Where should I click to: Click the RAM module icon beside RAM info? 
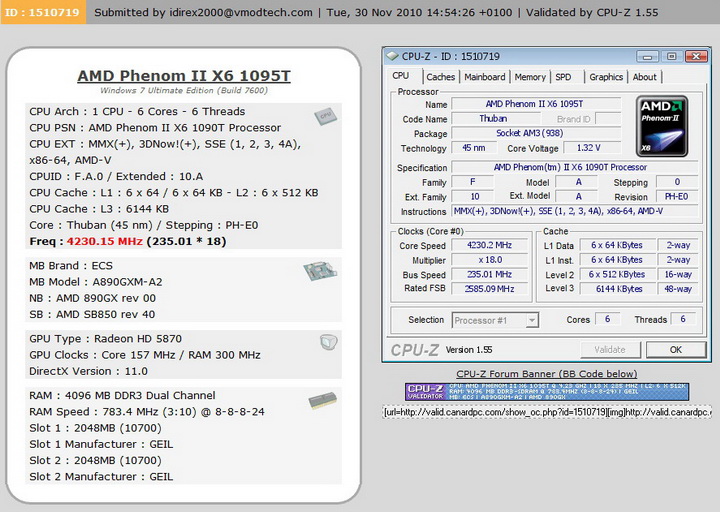(322, 400)
